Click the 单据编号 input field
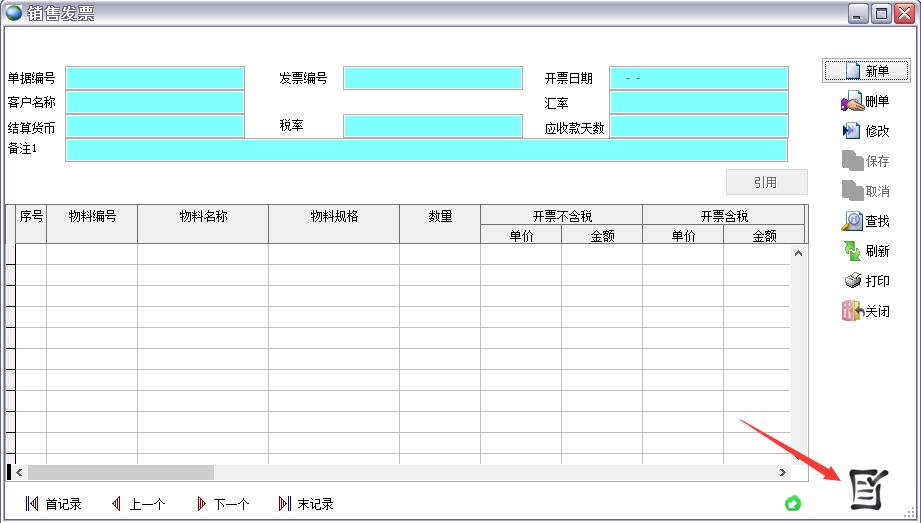 pyautogui.click(x=155, y=78)
